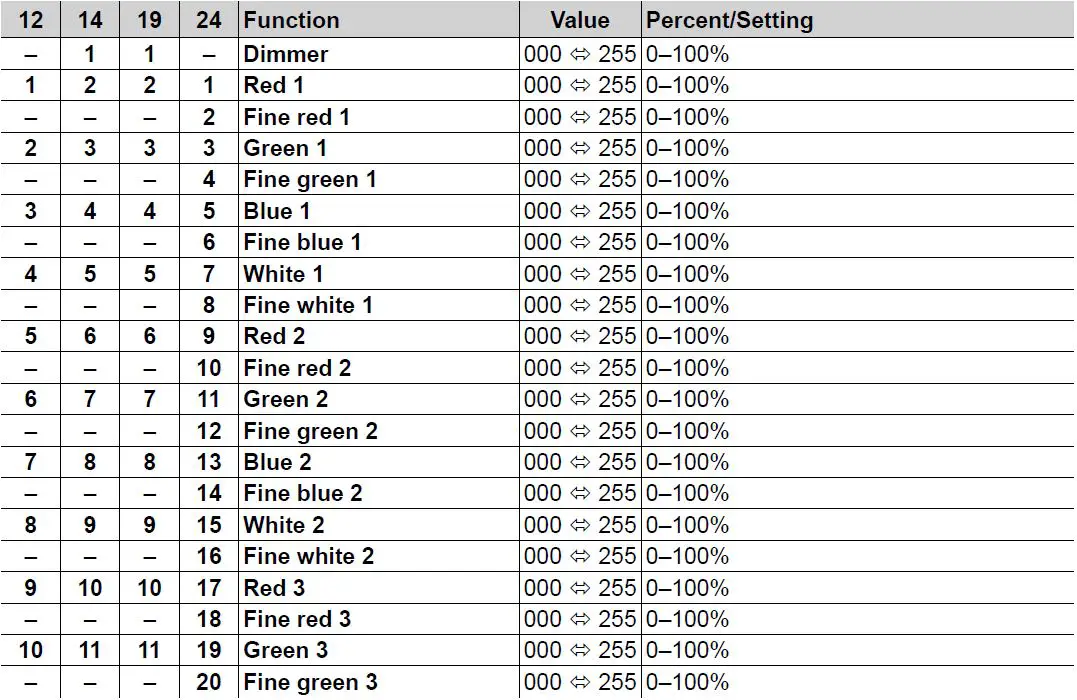This screenshot has height=700, width=1077.
Task: Click the Fine green 2 cell
Action: pyautogui.click(x=310, y=431)
